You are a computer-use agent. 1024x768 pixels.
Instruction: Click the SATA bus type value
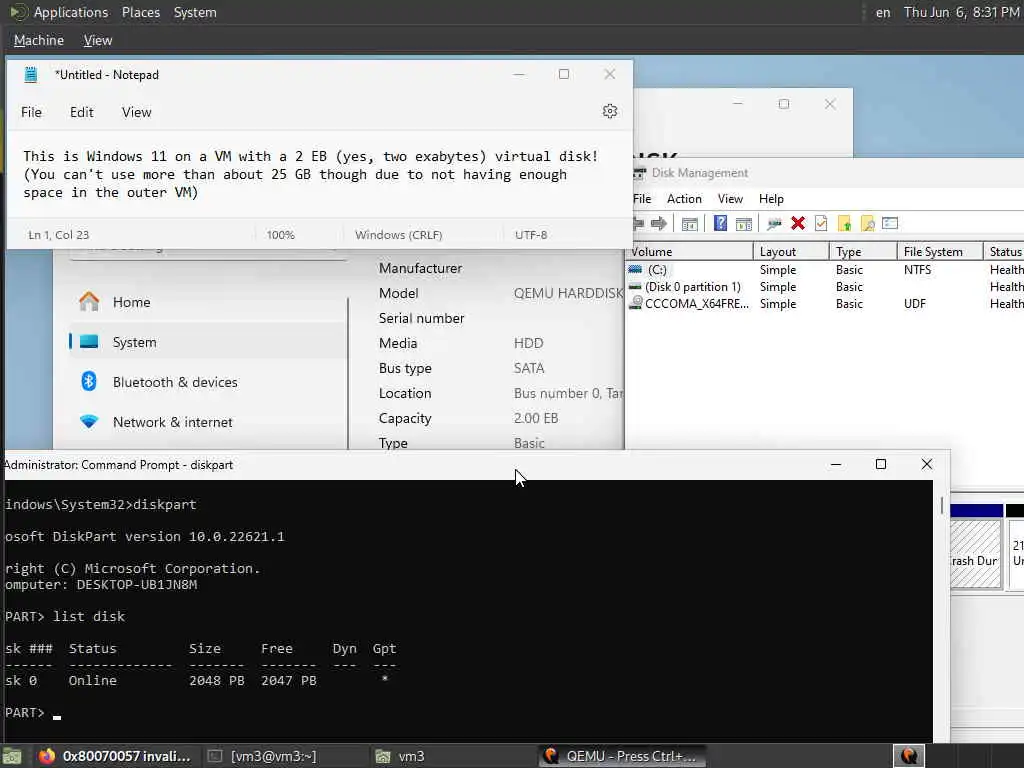click(x=529, y=368)
